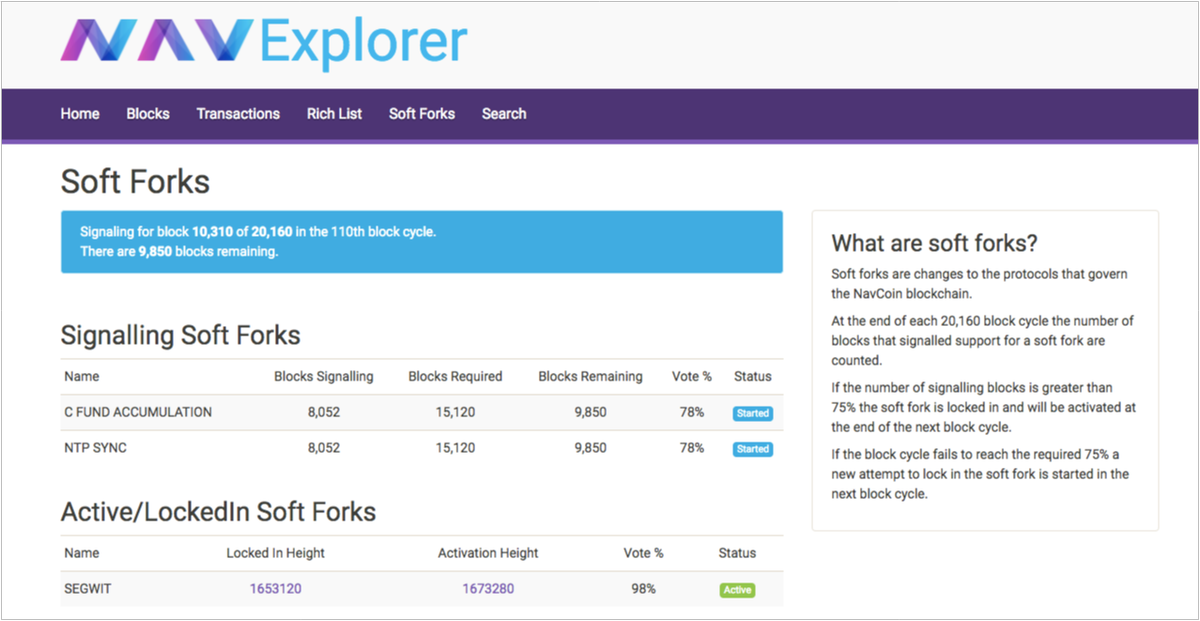This screenshot has height=621, width=1200.
Task: Click 15,120 blocks required in C FUND ACCUMULATION row
Action: pyautogui.click(x=455, y=412)
